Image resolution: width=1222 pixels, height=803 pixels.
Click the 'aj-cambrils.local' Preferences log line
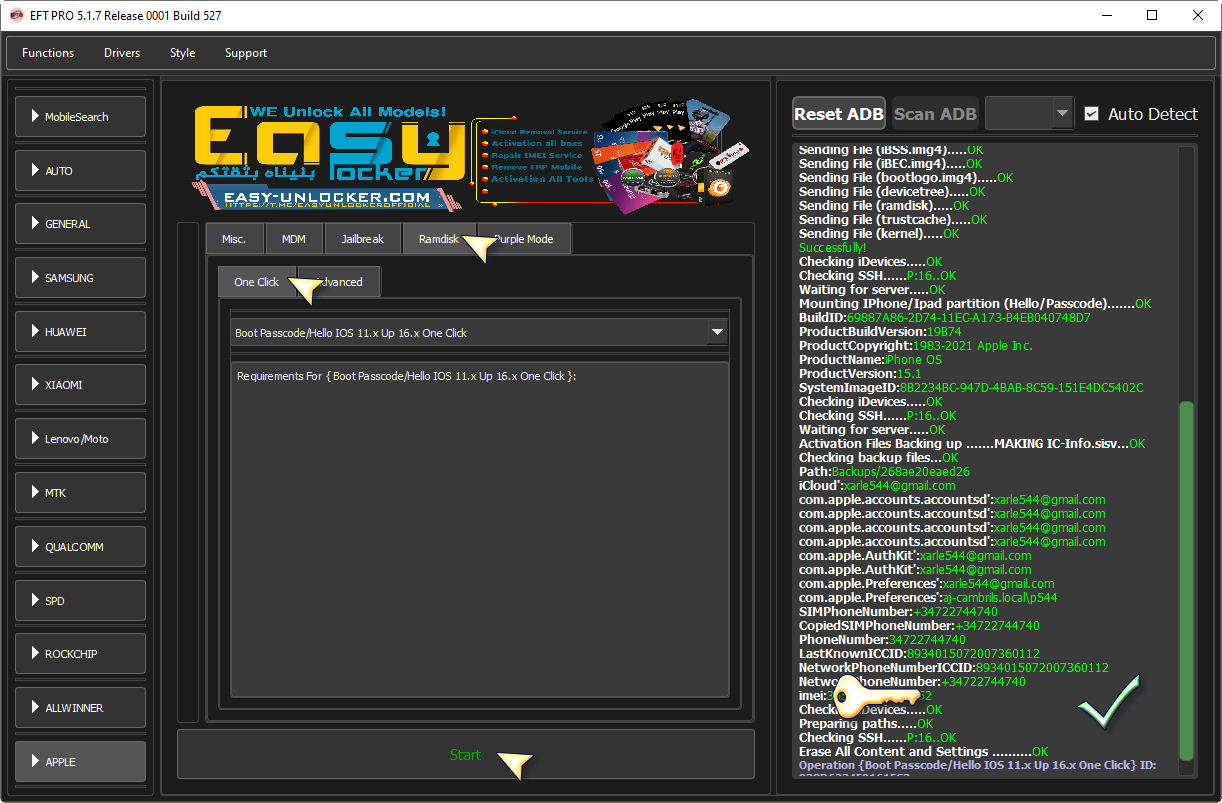coord(928,597)
